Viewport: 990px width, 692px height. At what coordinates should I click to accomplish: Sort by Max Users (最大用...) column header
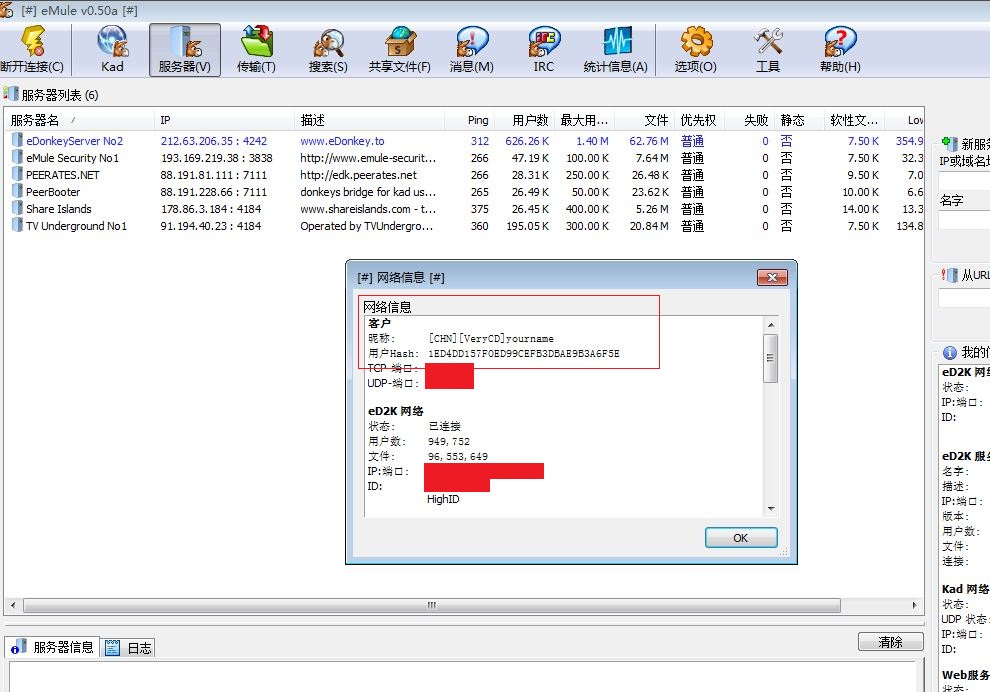click(584, 120)
